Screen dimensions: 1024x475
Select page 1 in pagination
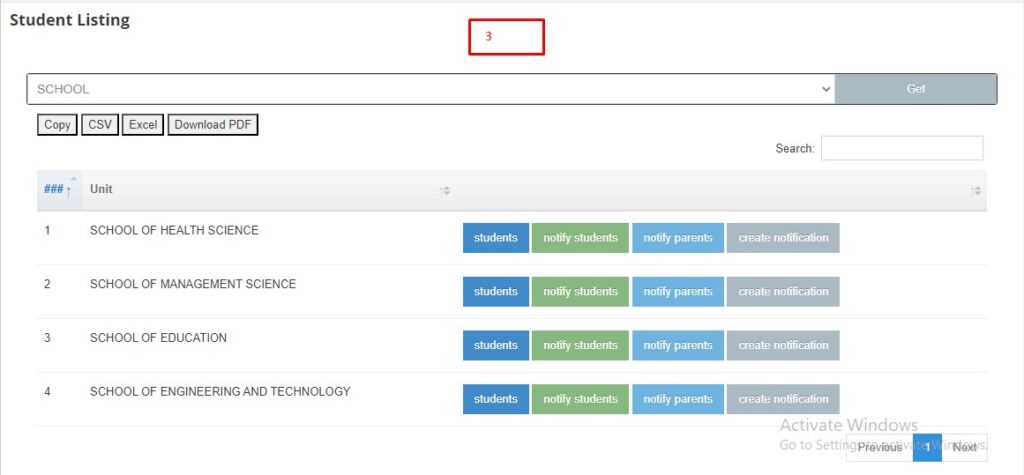pyautogui.click(x=928, y=447)
